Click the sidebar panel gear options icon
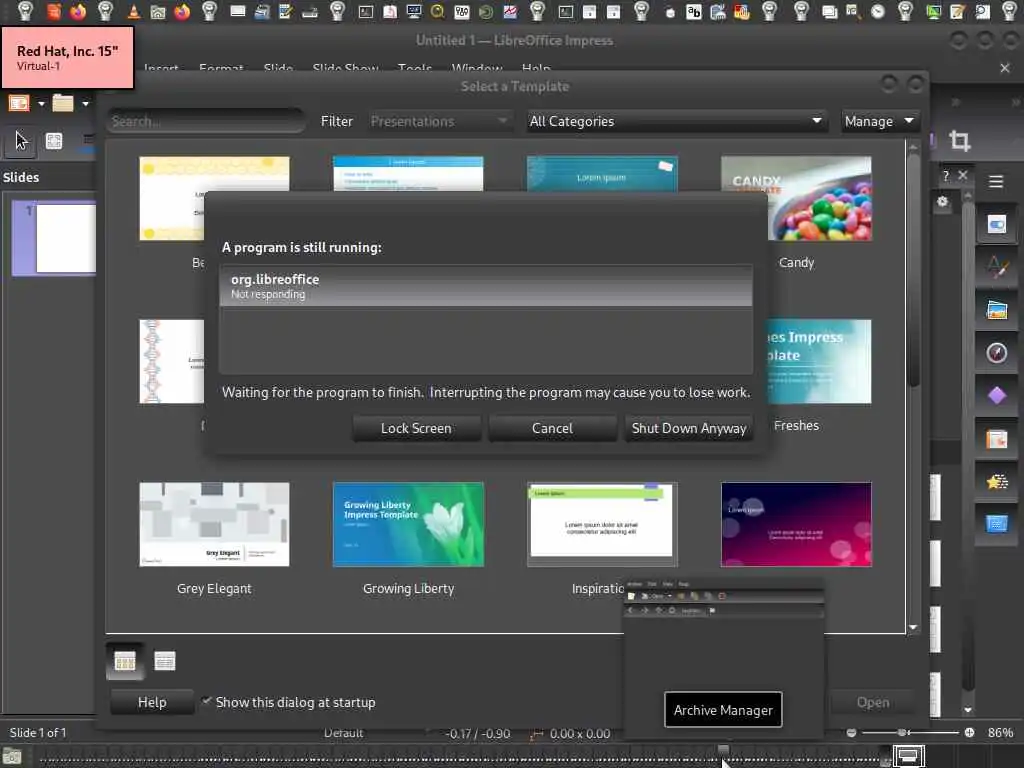1024x768 pixels. [x=942, y=201]
